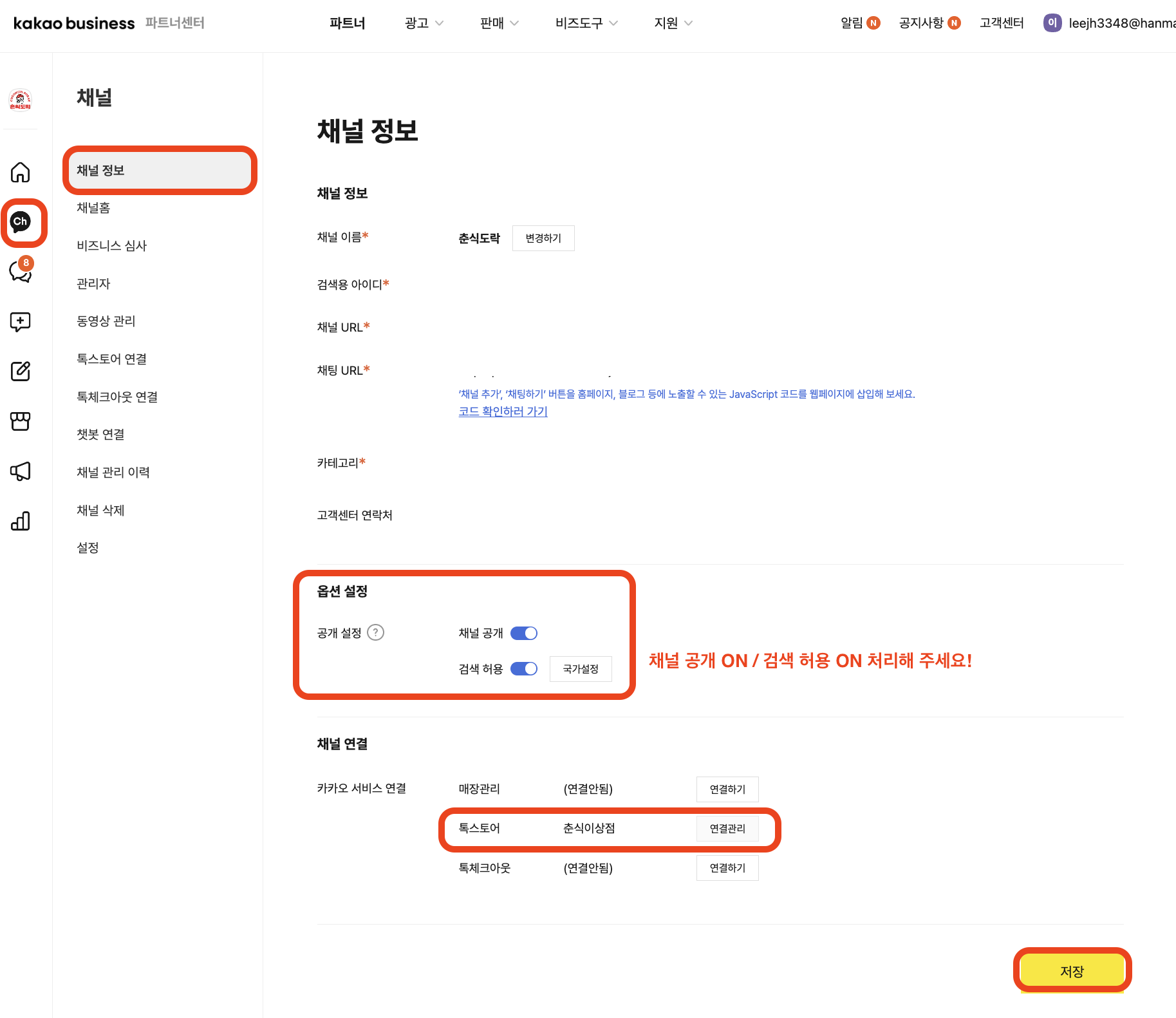
Task: Expand the 비즈도구 dropdown menu
Action: (586, 23)
